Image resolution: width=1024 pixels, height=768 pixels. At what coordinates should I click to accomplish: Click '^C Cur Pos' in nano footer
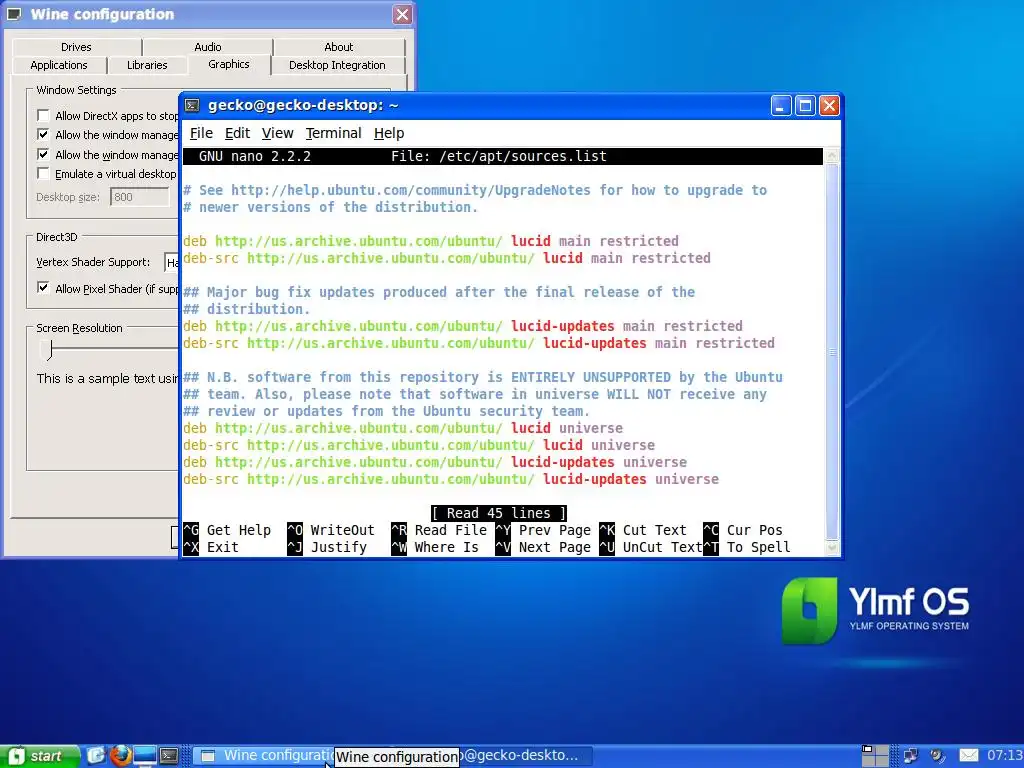point(743,530)
